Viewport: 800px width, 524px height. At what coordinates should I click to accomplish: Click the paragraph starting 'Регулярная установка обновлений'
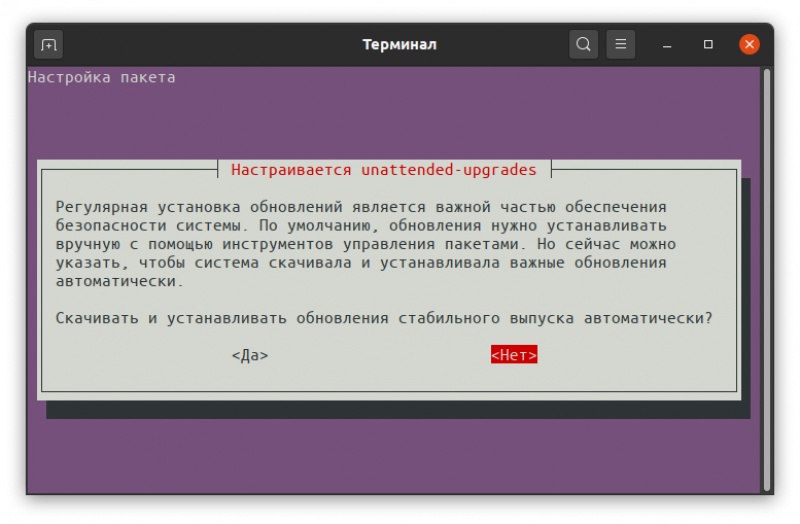click(365, 244)
